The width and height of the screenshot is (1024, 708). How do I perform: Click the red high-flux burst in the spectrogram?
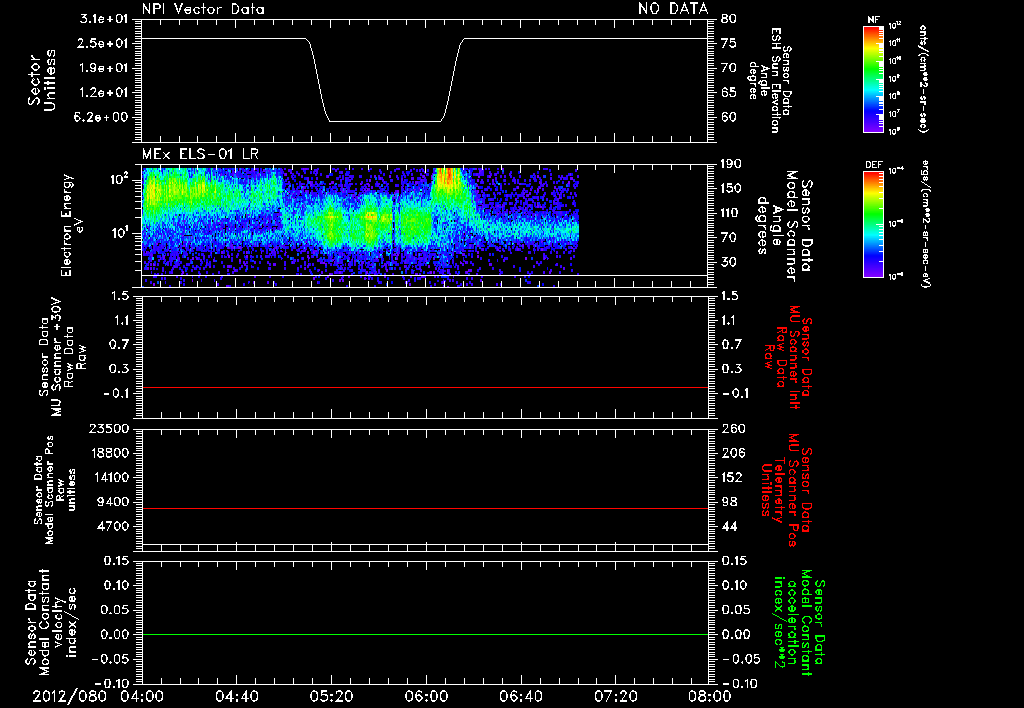pos(447,180)
